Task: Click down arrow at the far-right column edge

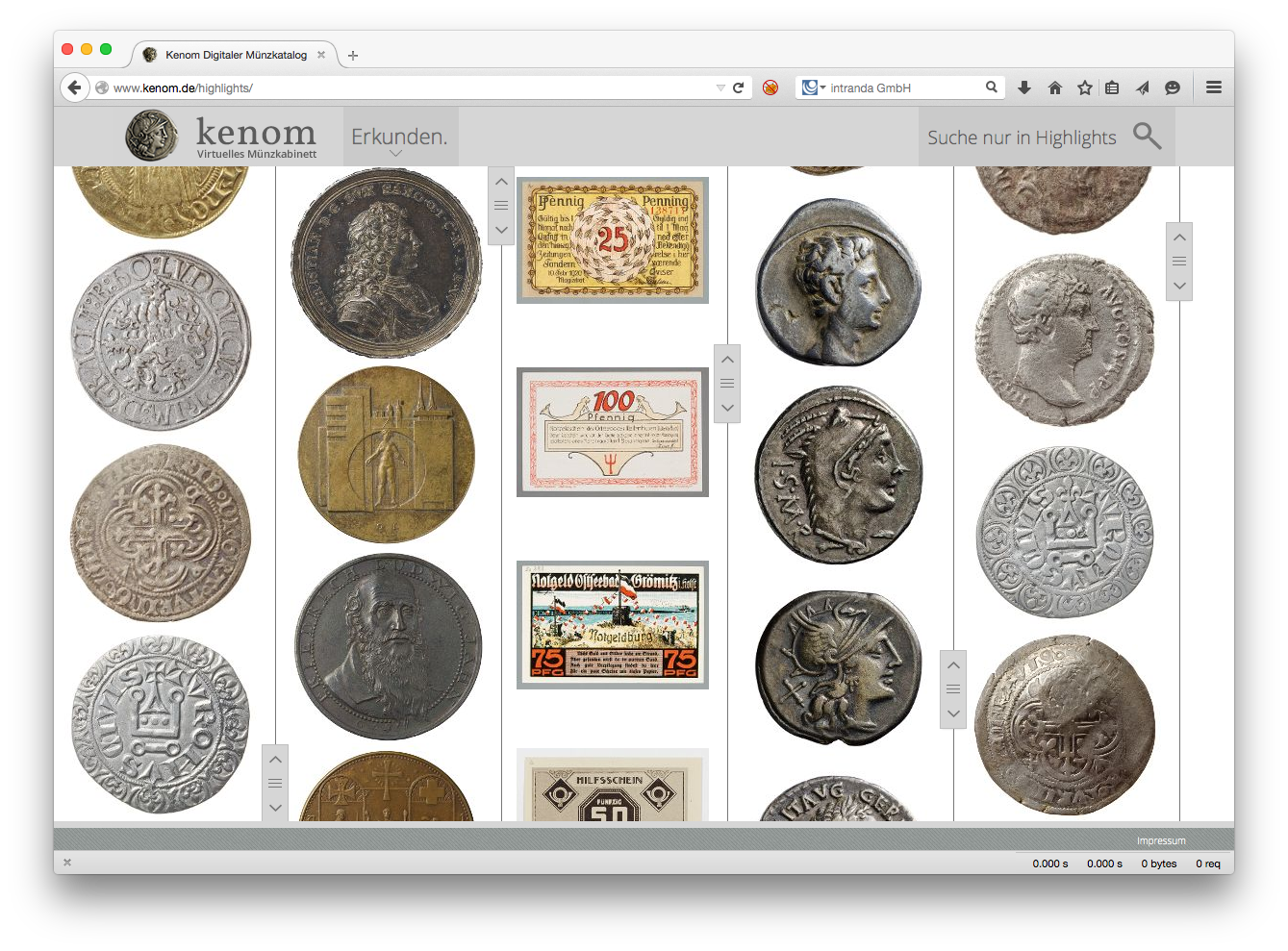Action: 1179,287
